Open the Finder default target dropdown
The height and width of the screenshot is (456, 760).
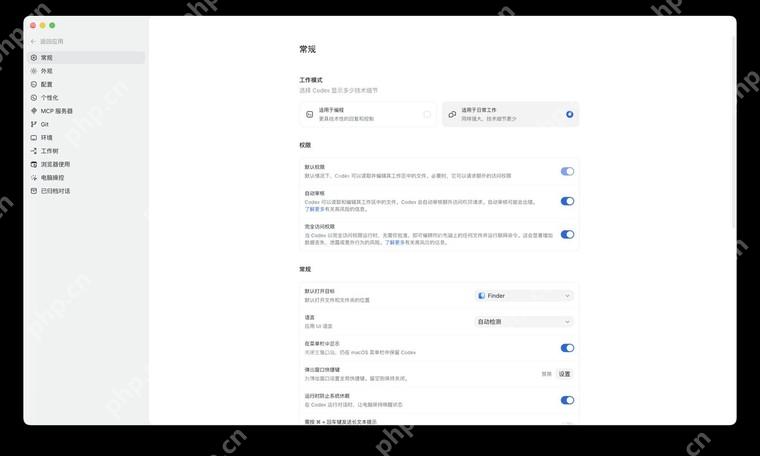pyautogui.click(x=524, y=296)
